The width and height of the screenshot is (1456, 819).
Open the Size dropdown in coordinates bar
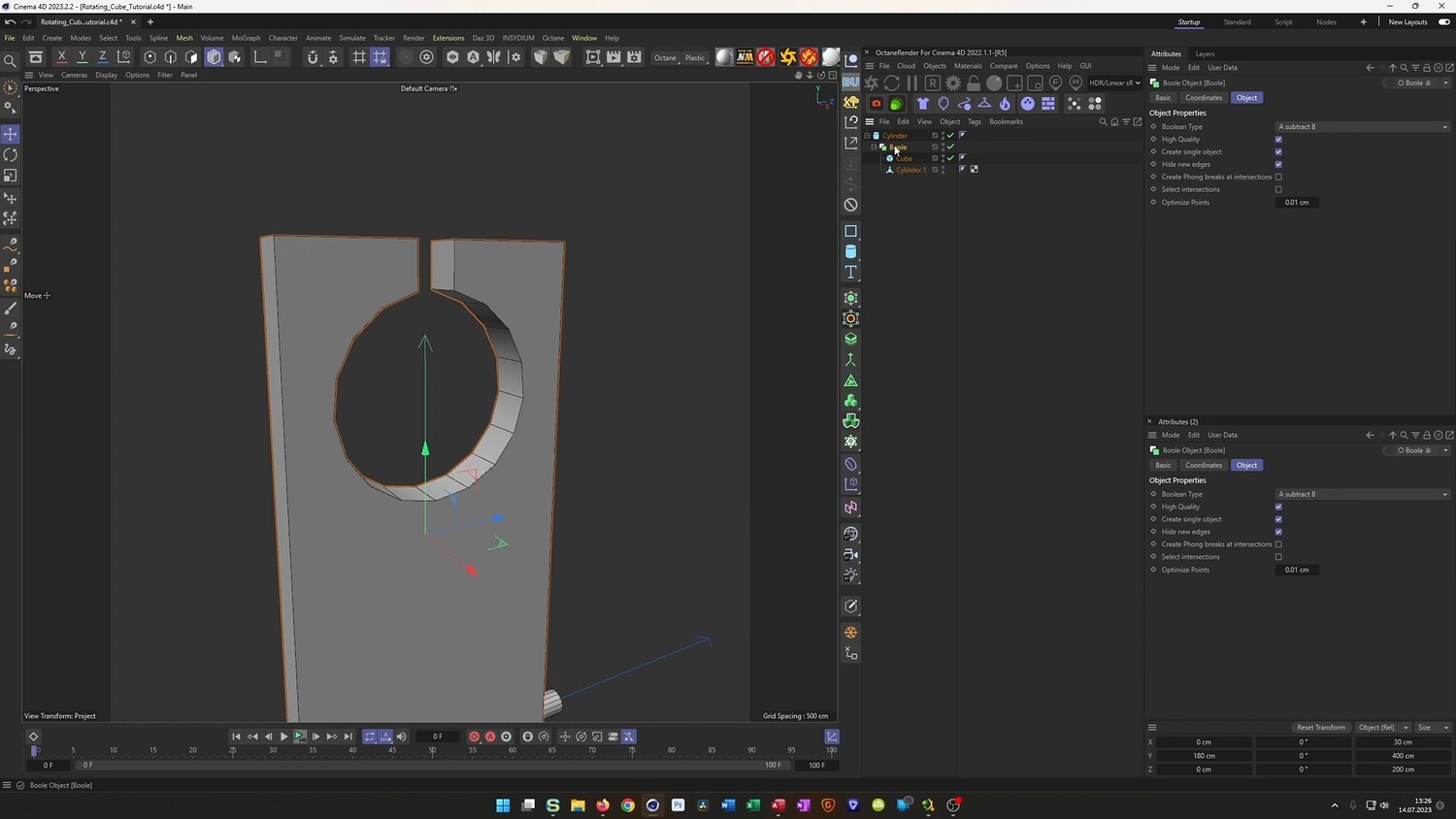pyautogui.click(x=1433, y=728)
